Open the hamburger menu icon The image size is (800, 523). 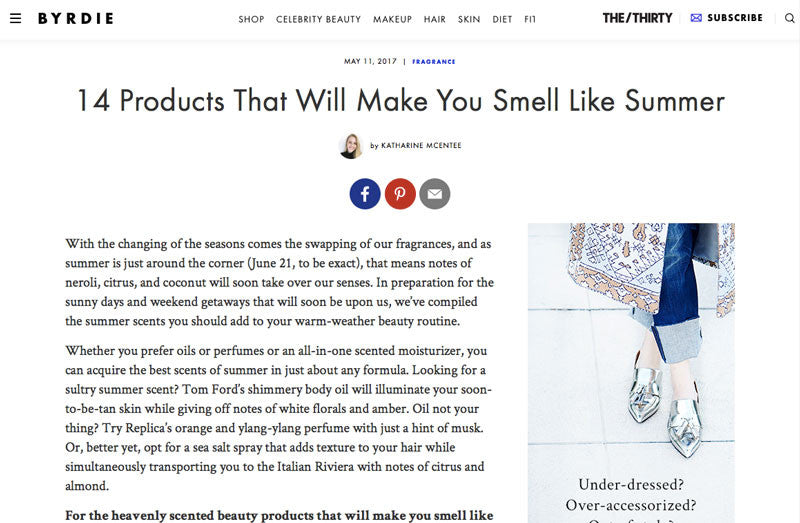pyautogui.click(x=15, y=18)
